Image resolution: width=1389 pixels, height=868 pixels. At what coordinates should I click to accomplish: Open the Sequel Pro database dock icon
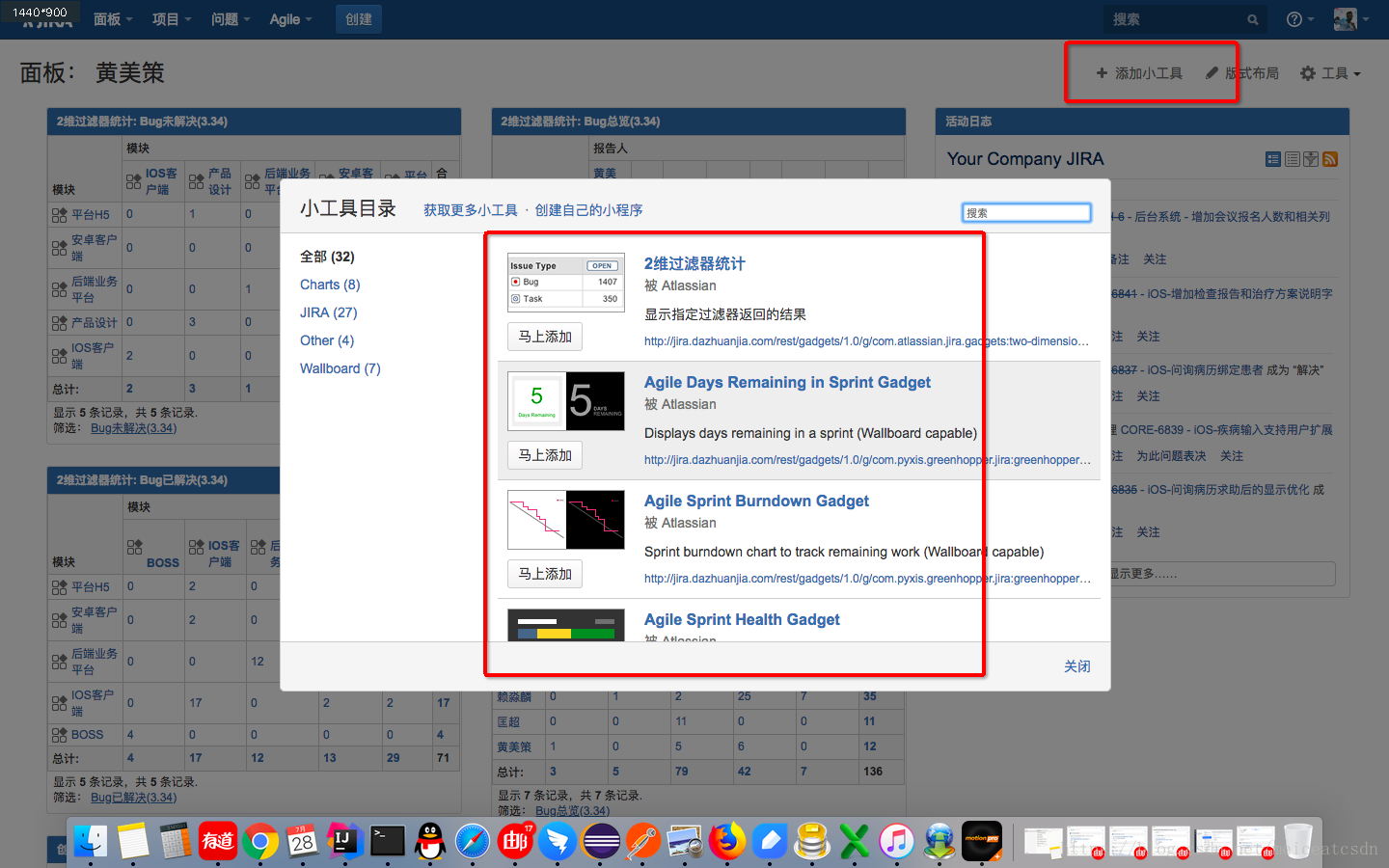(x=812, y=842)
